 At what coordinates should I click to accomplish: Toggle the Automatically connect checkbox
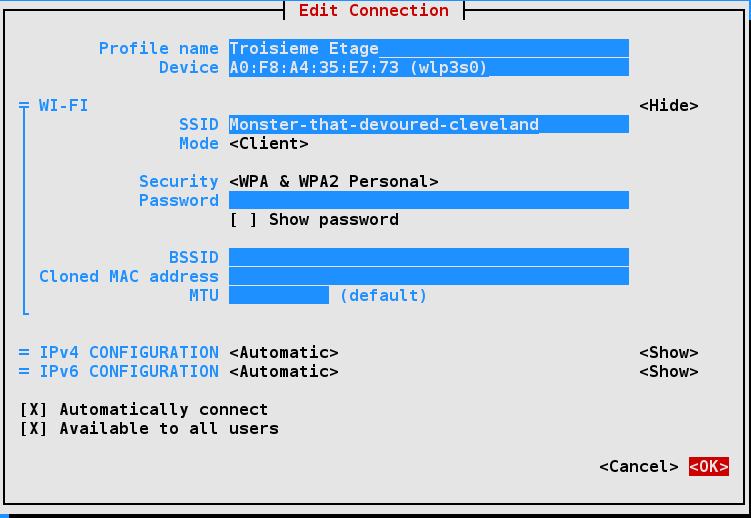pos(34,409)
